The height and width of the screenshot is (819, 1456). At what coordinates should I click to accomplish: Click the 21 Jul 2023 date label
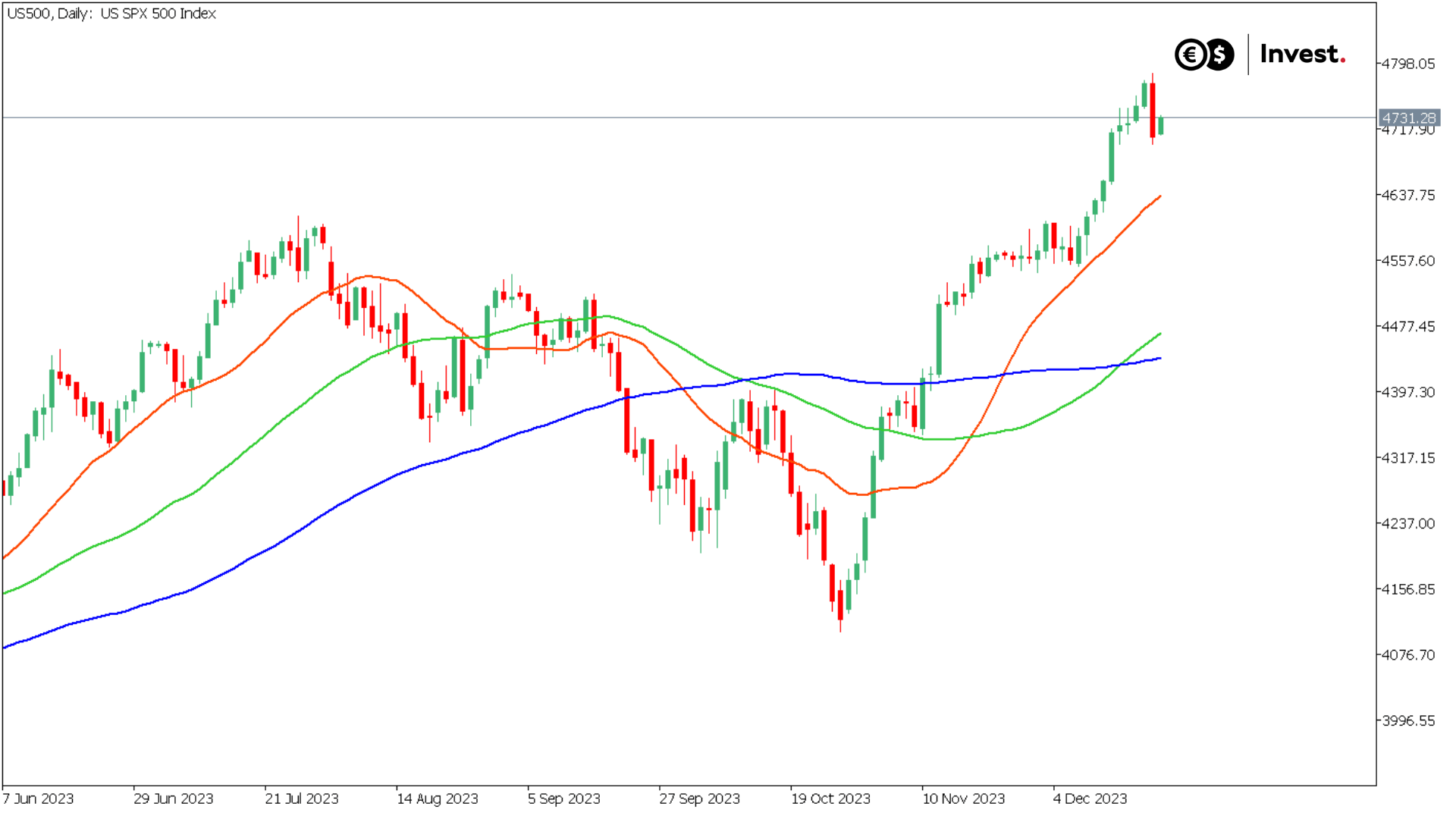point(302,799)
